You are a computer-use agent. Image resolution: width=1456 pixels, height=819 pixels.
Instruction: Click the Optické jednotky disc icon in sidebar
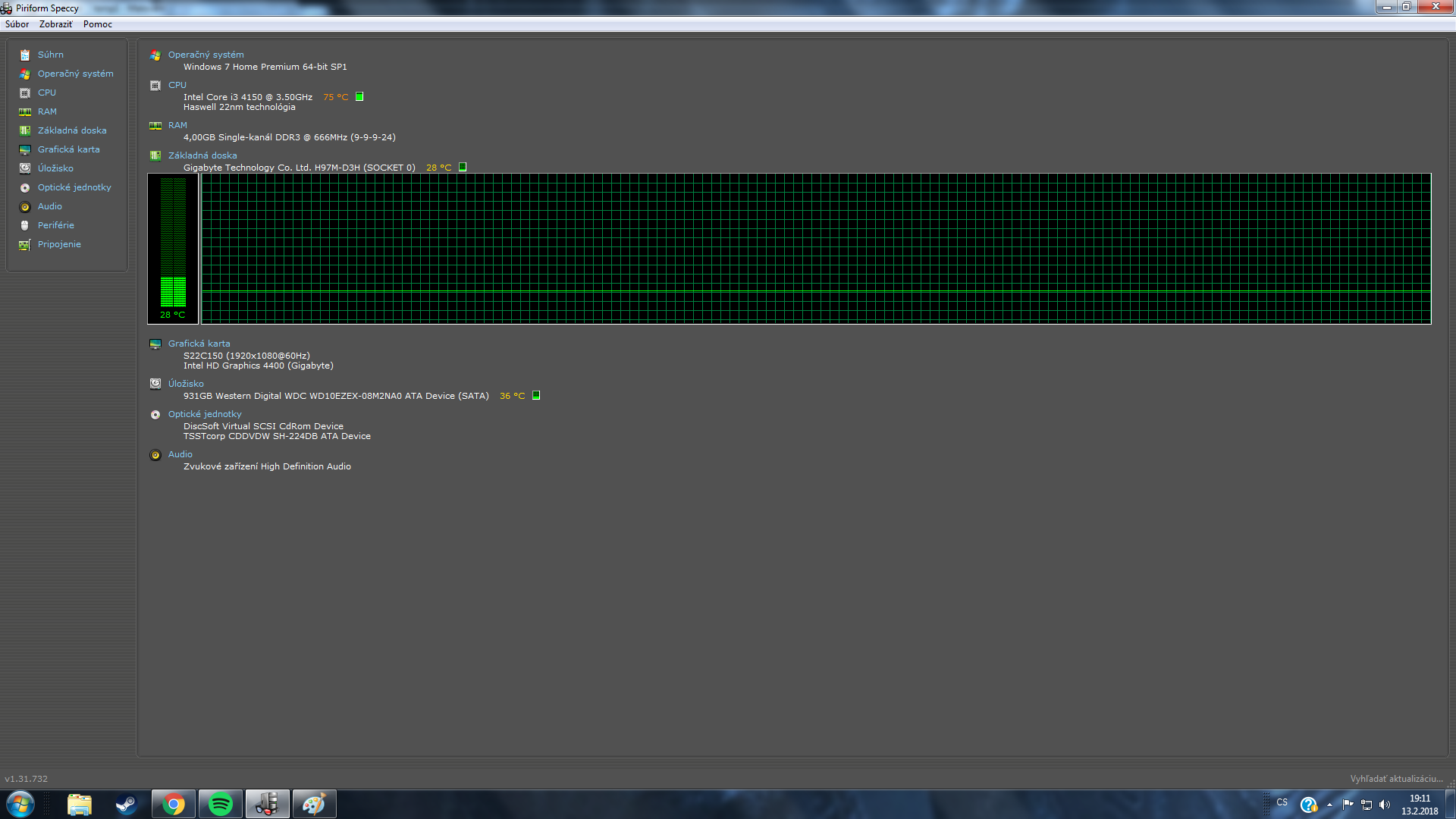coord(25,188)
